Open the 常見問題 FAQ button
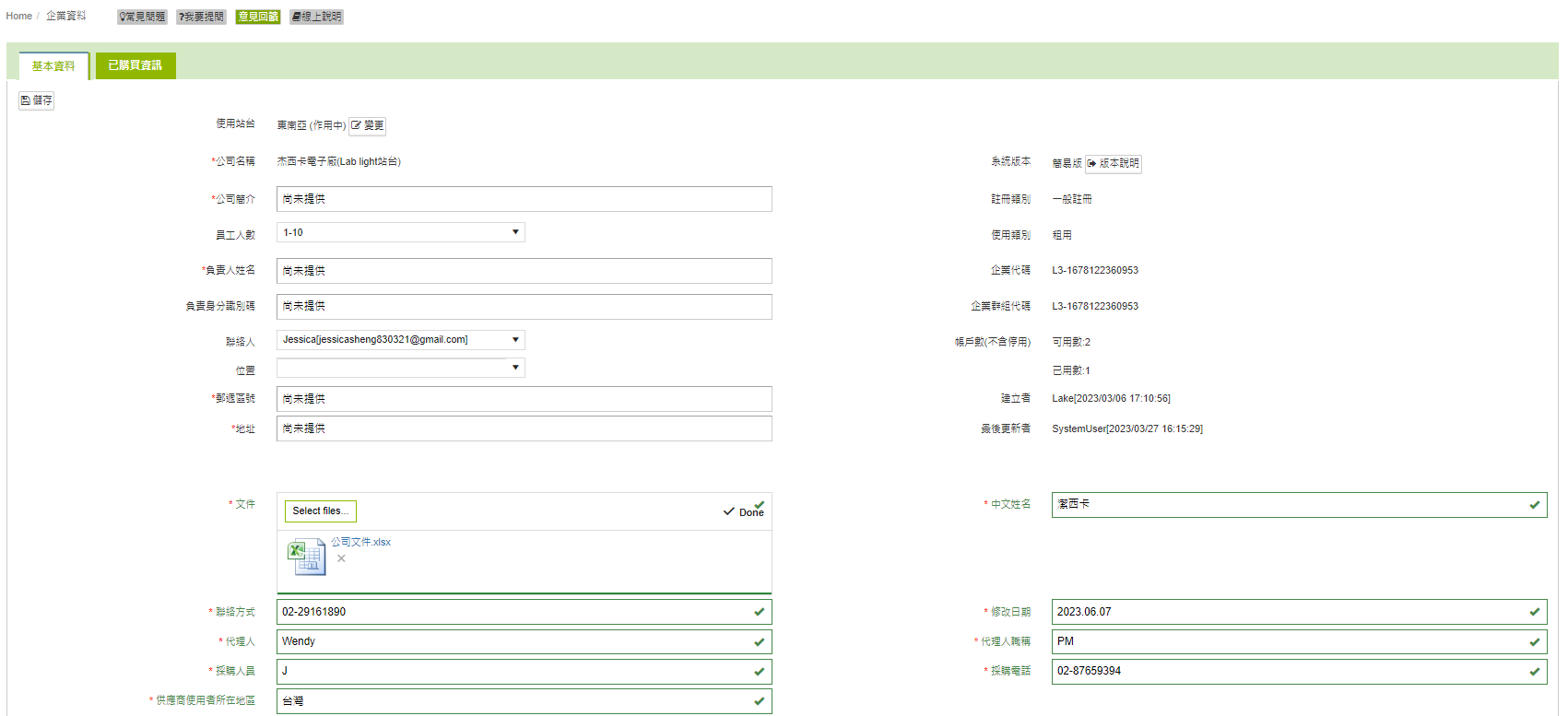The image size is (1568, 716). [142, 17]
